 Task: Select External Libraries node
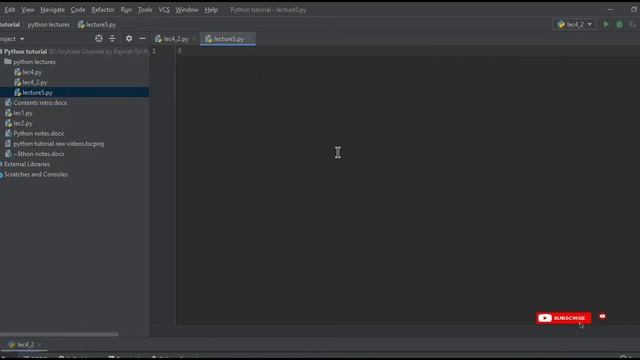[x=27, y=164]
